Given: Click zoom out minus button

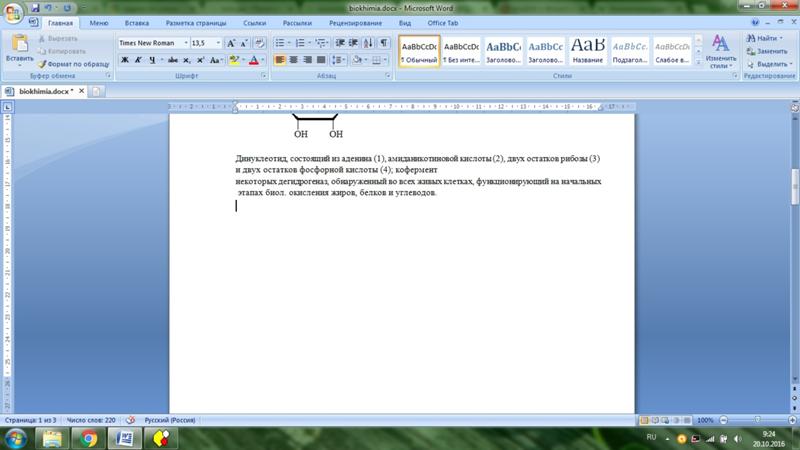Looking at the screenshot, I should pos(723,420).
